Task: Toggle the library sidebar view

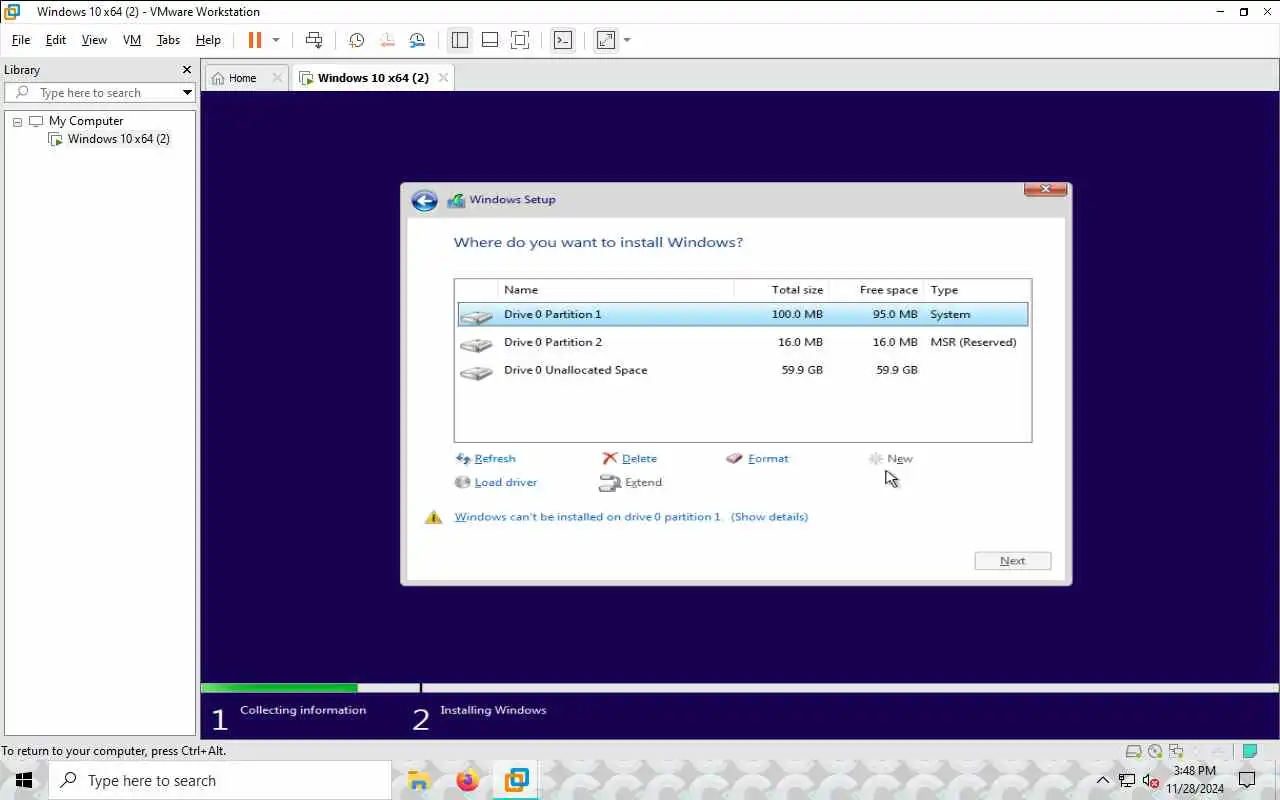Action: click(x=460, y=40)
